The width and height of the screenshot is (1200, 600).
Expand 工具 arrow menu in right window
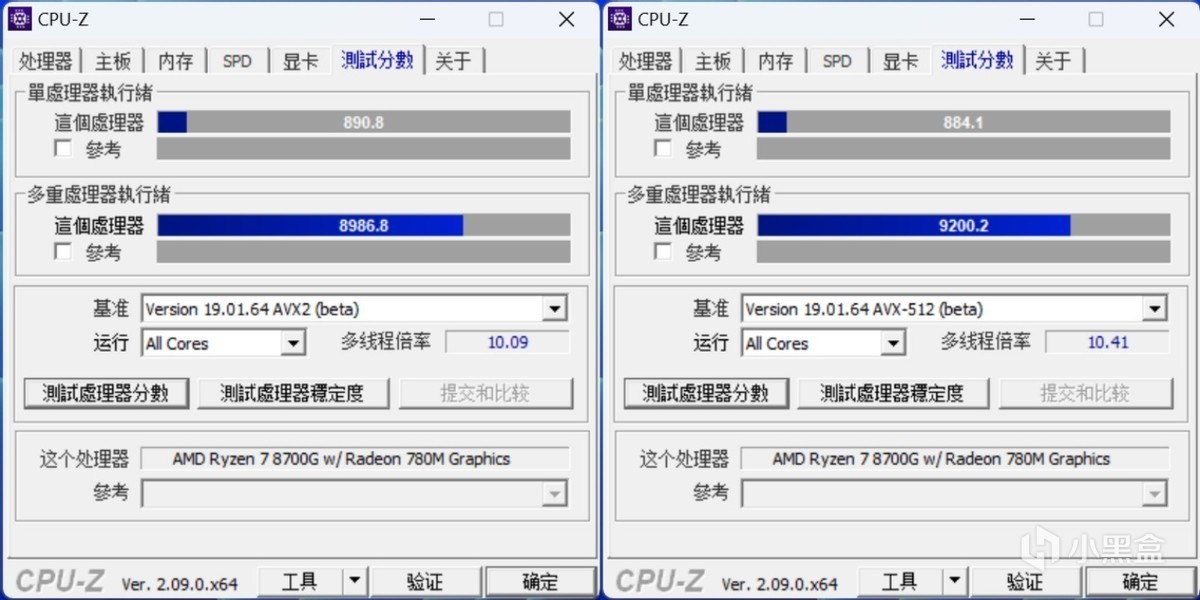click(x=955, y=581)
